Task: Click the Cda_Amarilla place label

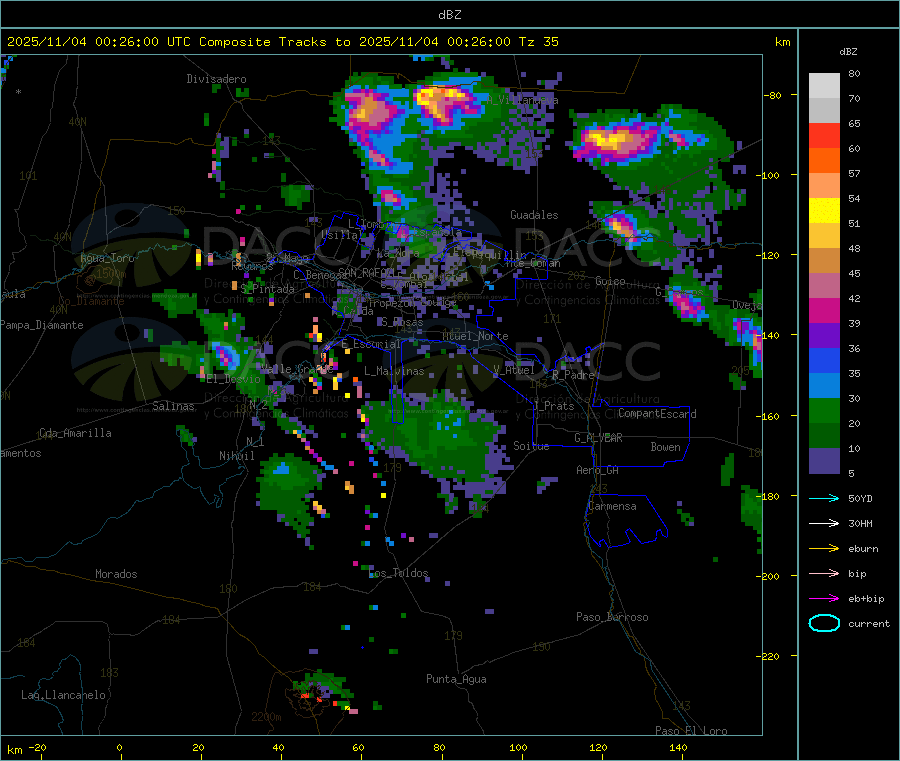Action: [x=75, y=433]
